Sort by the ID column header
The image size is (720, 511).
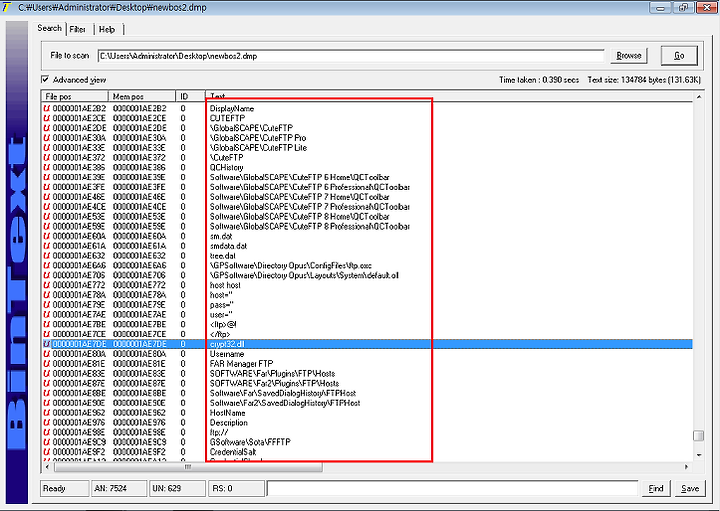coord(191,96)
